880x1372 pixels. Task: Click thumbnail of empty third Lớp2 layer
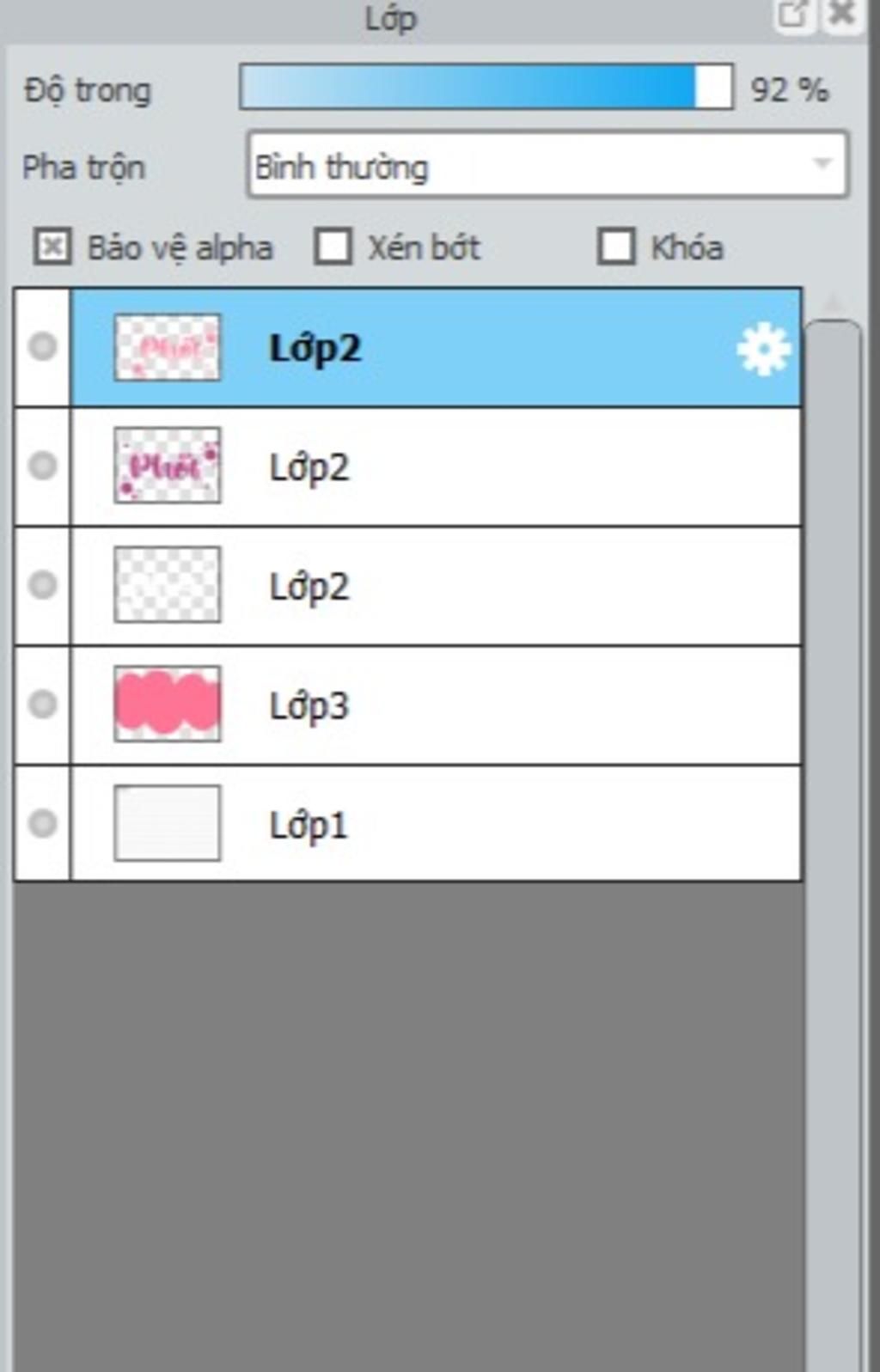[x=168, y=585]
